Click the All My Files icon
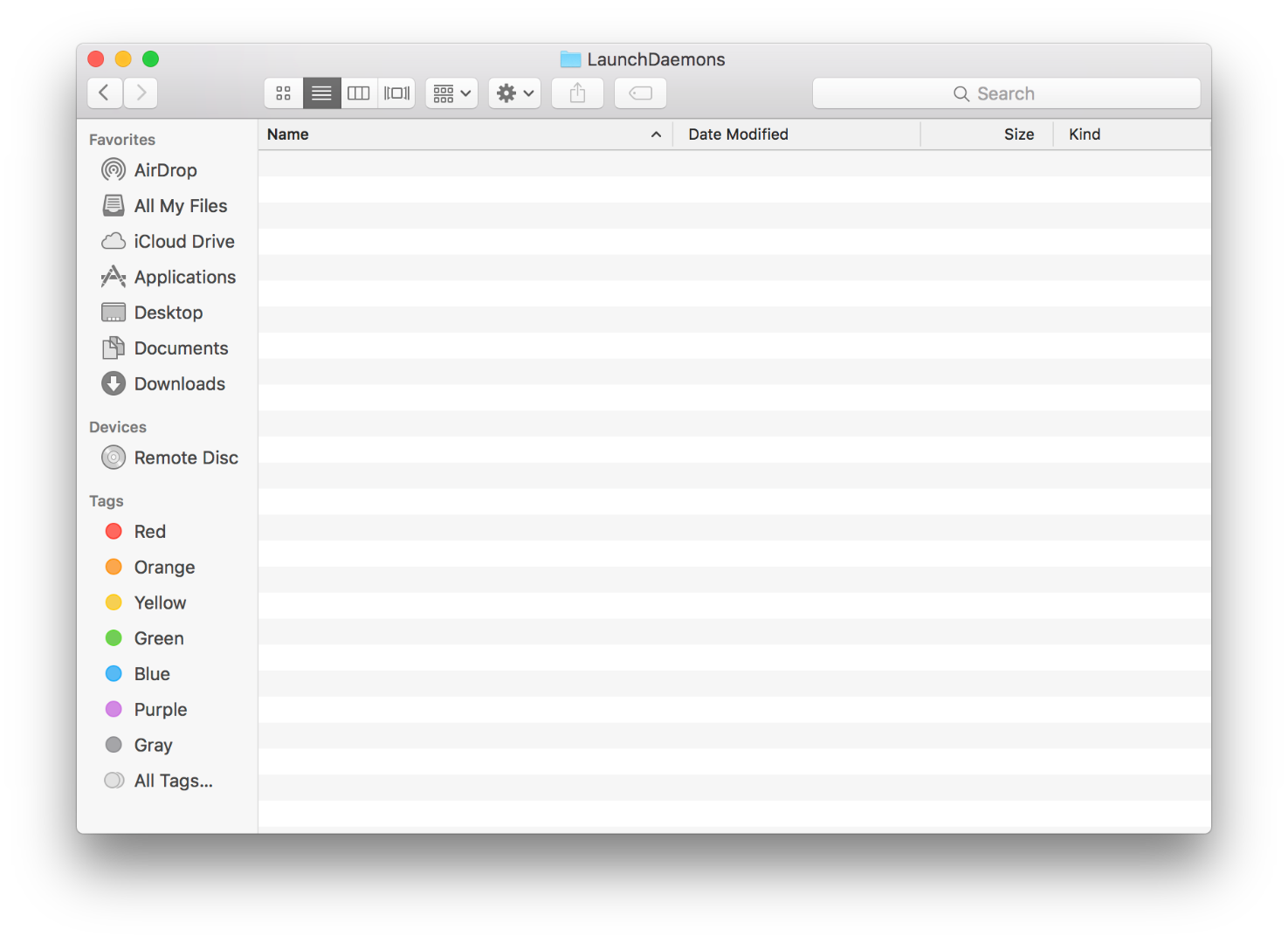1288x943 pixels. point(114,205)
